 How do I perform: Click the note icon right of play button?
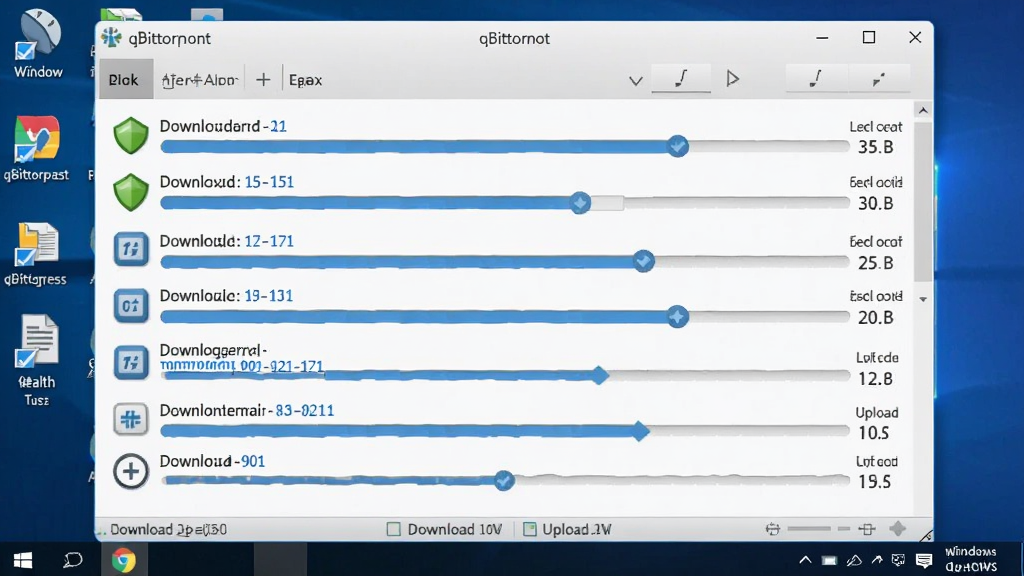click(816, 79)
